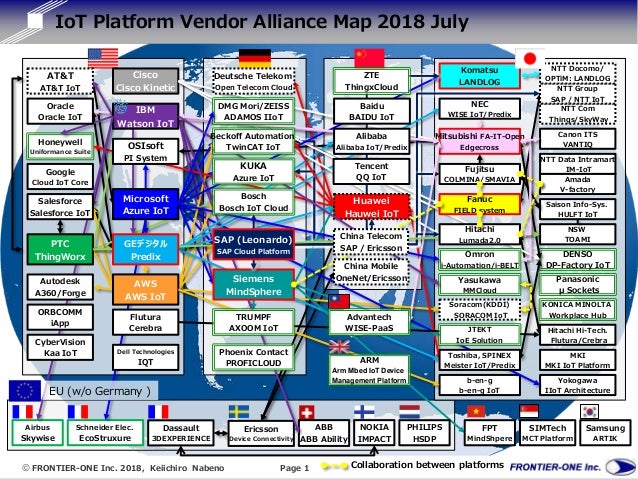This screenshot has height=479, width=638.
Task: Select the cyan Komatsu LANDLOG box
Action: point(479,76)
